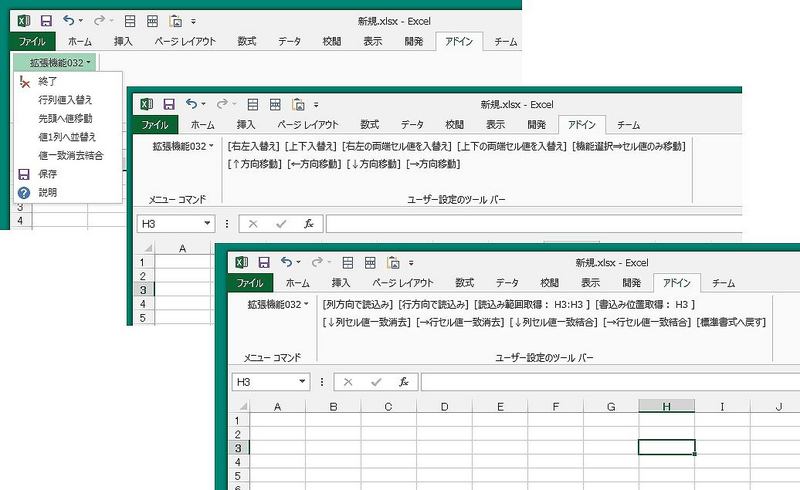Image resolution: width=800 pixels, height=490 pixels.
Task: Click [列方向で読込み] toolbar command
Action: coord(357,304)
